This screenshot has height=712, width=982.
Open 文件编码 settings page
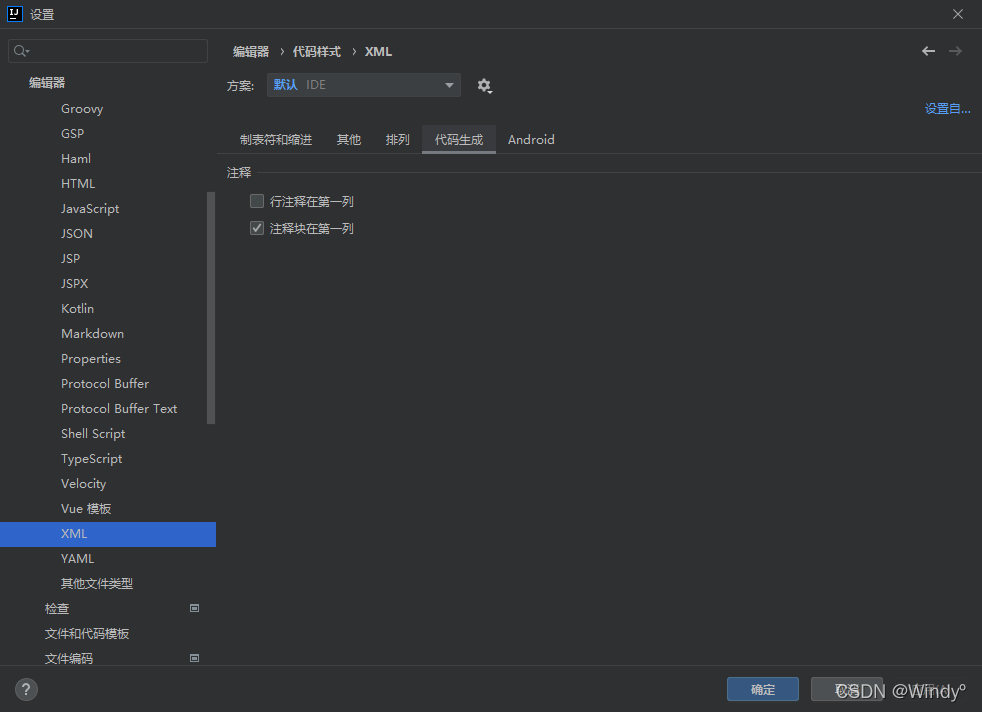(69, 659)
